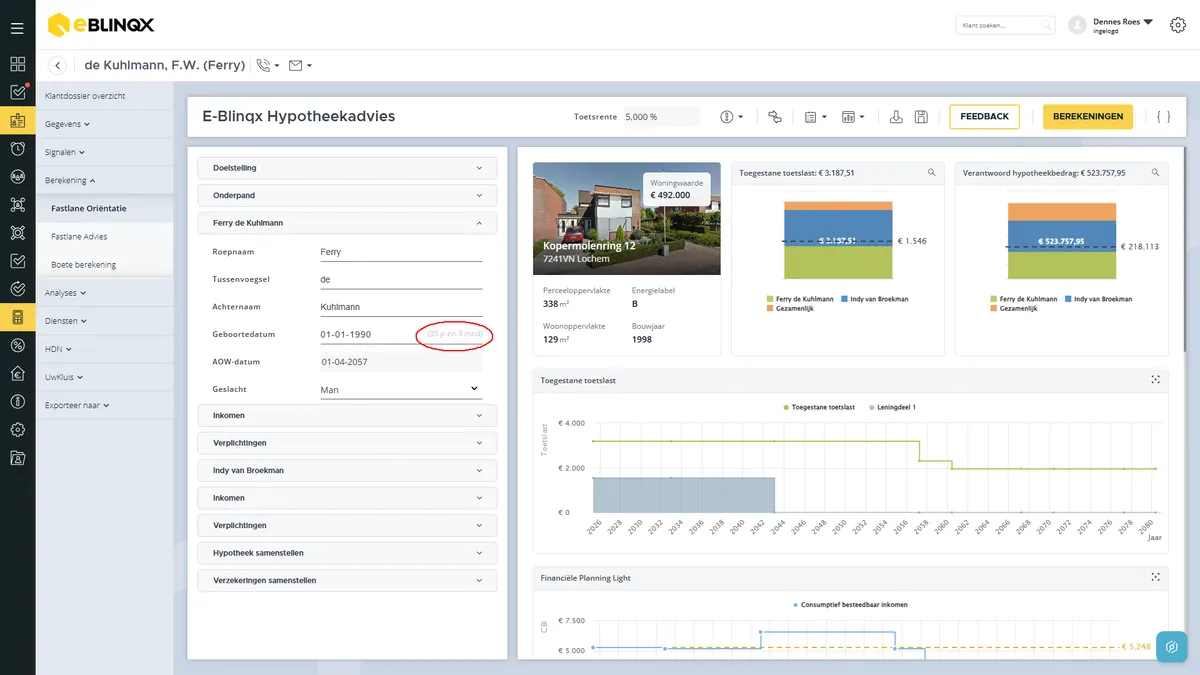The width and height of the screenshot is (1200, 675).
Task: Open the client folder icon in sidebar
Action: click(x=17, y=458)
